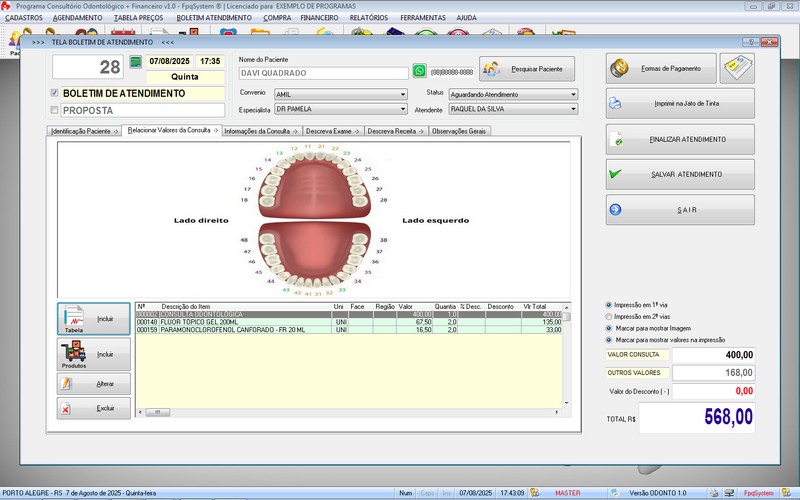Expand the Convenio AMIL dropdown
This screenshot has height=500, width=800.
point(403,94)
